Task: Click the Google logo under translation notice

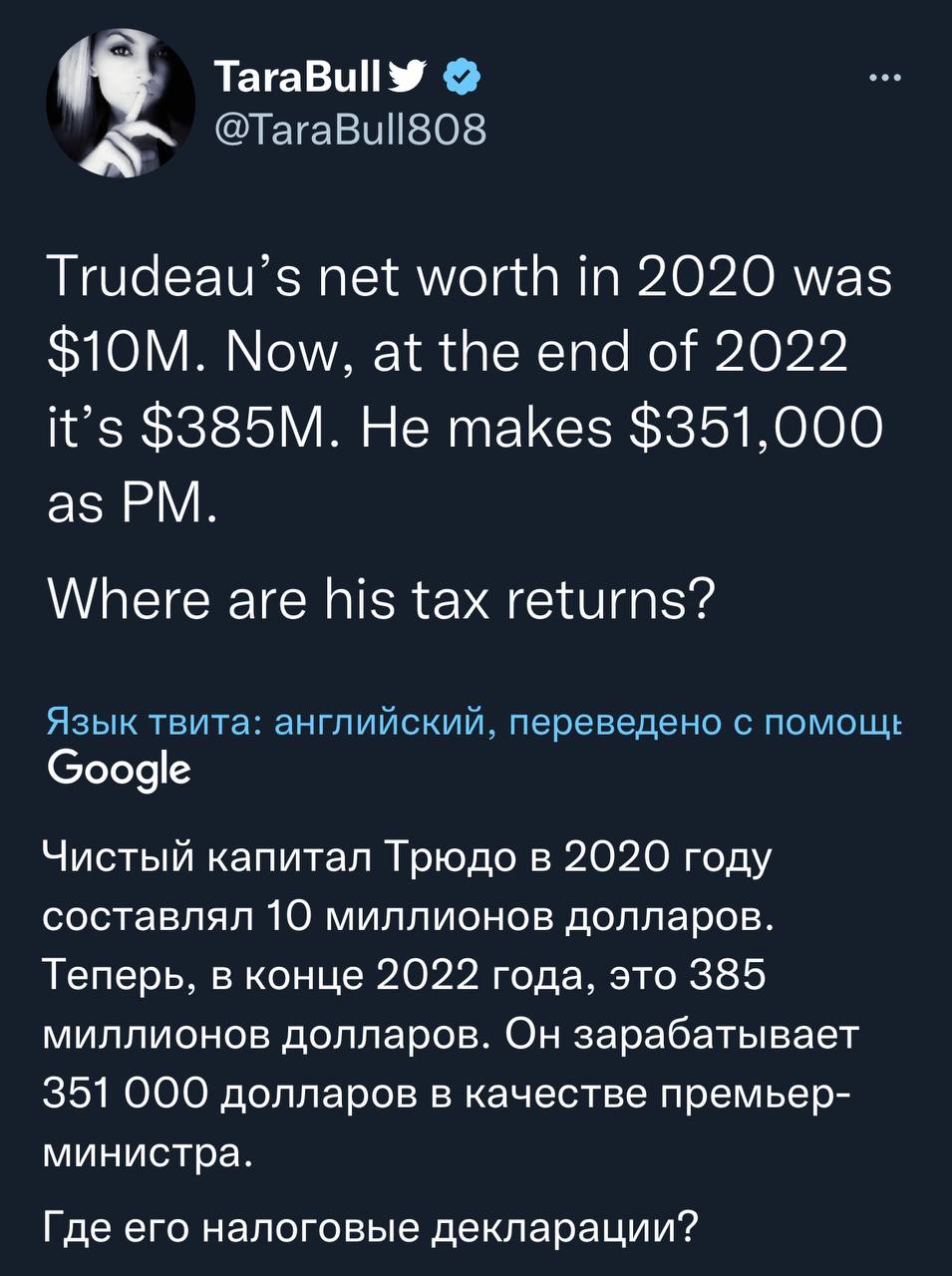Action: (118, 770)
